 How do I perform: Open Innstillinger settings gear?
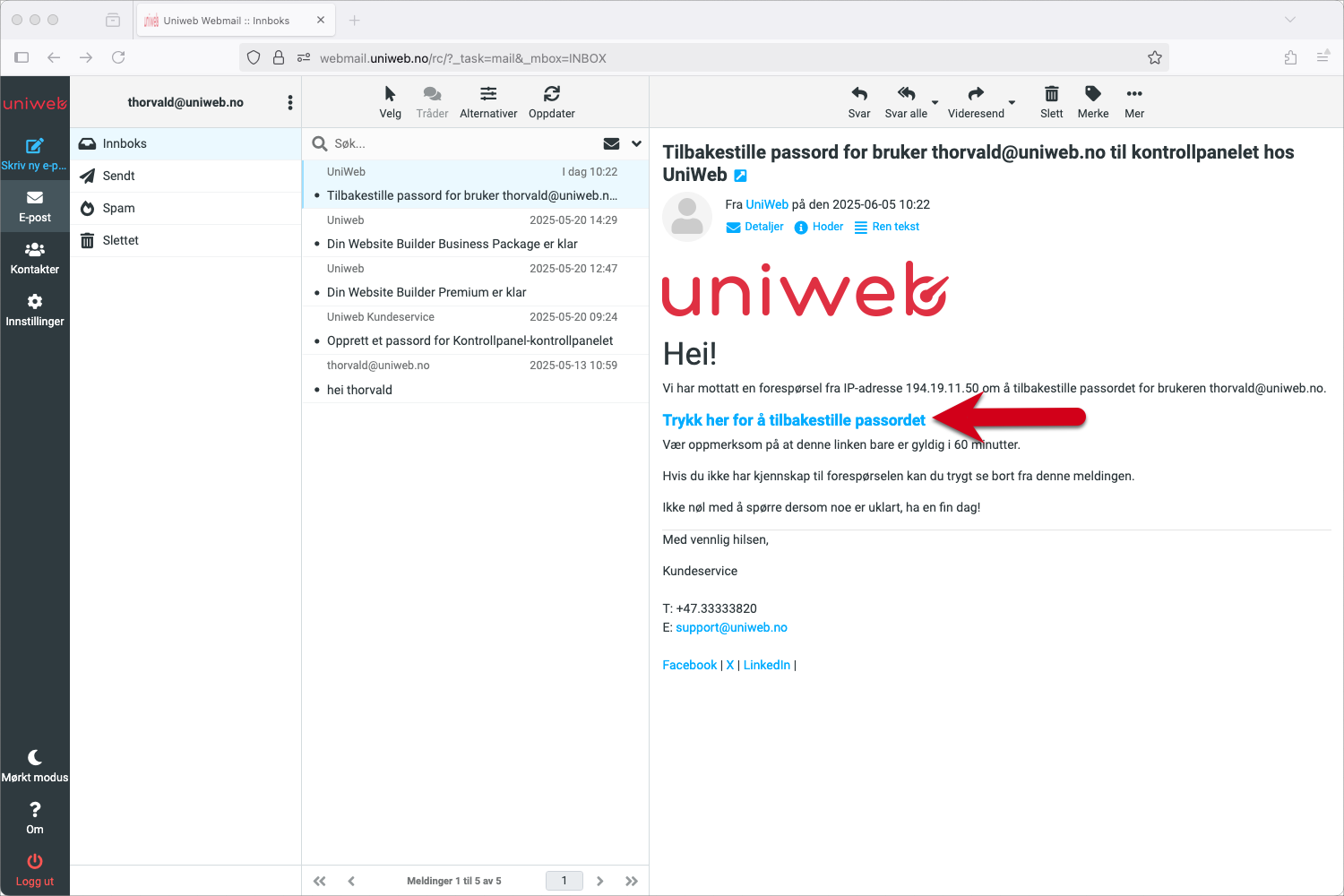coord(34,310)
